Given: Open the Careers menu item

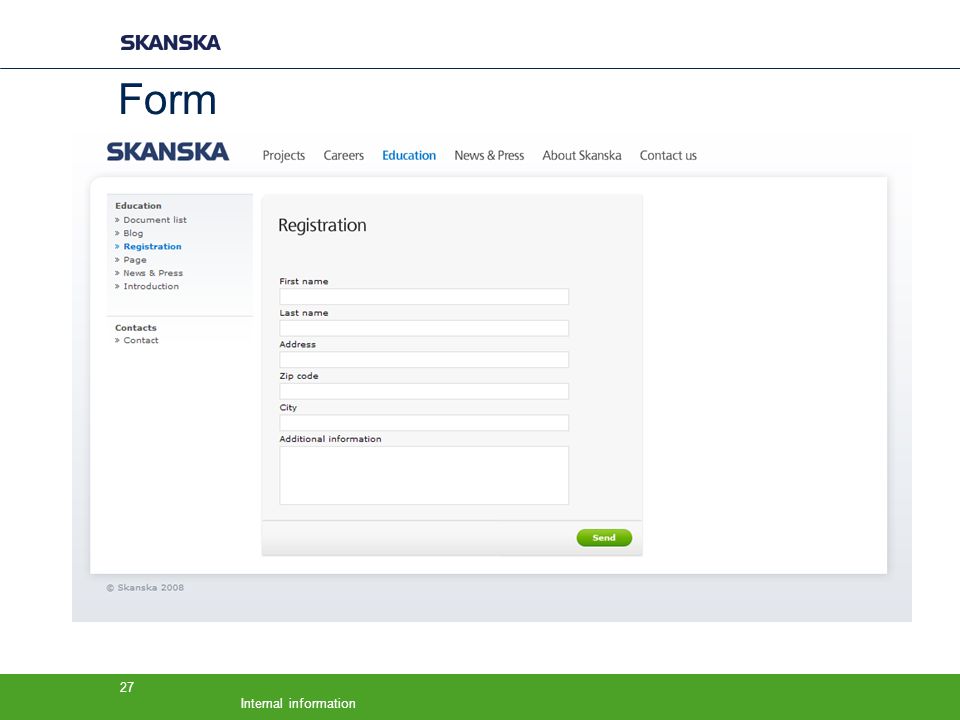Looking at the screenshot, I should [x=343, y=156].
